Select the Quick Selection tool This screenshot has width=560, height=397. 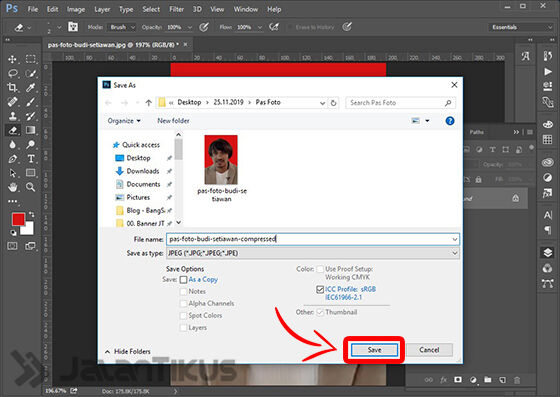tap(31, 74)
